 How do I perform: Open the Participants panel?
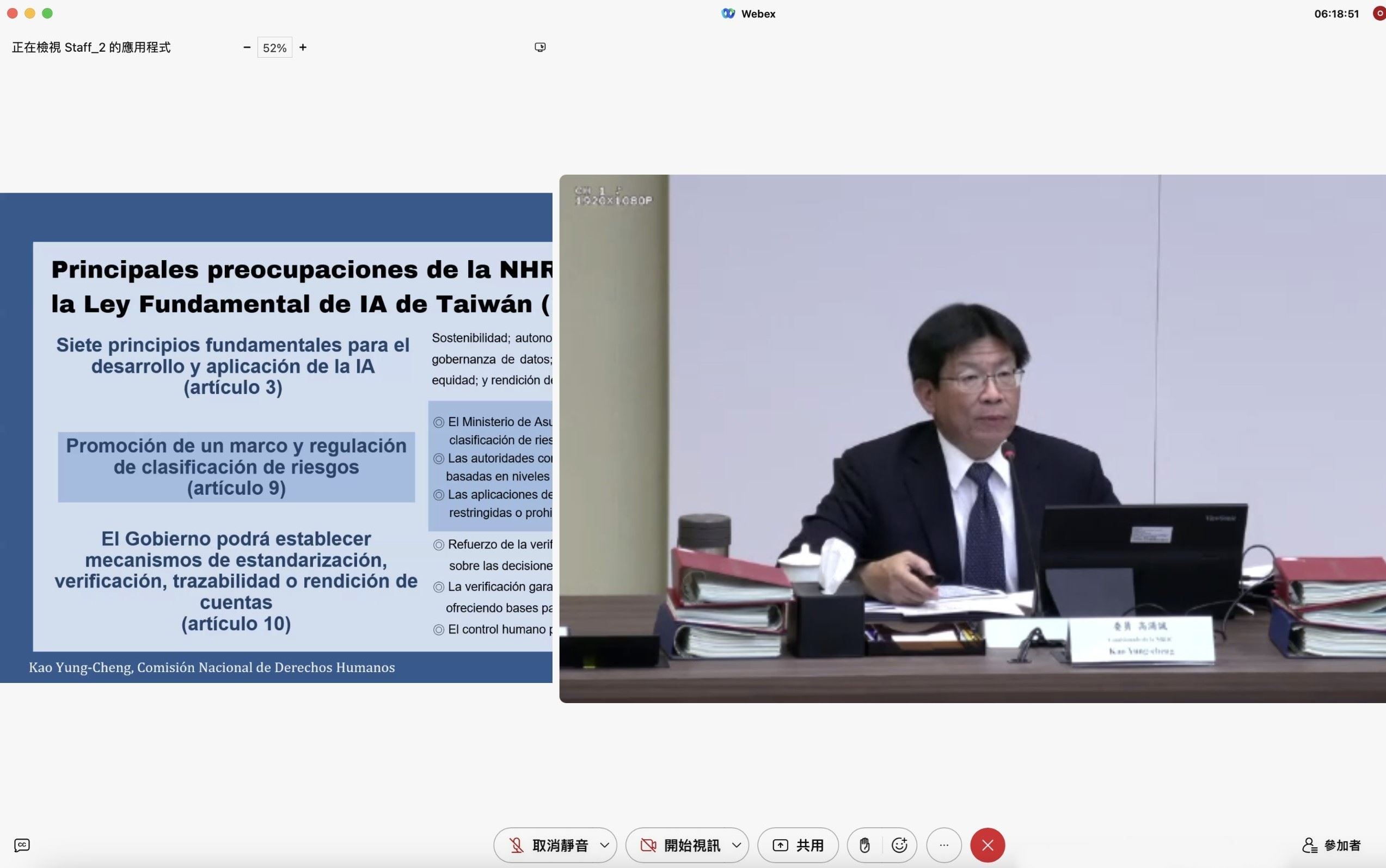1331,845
